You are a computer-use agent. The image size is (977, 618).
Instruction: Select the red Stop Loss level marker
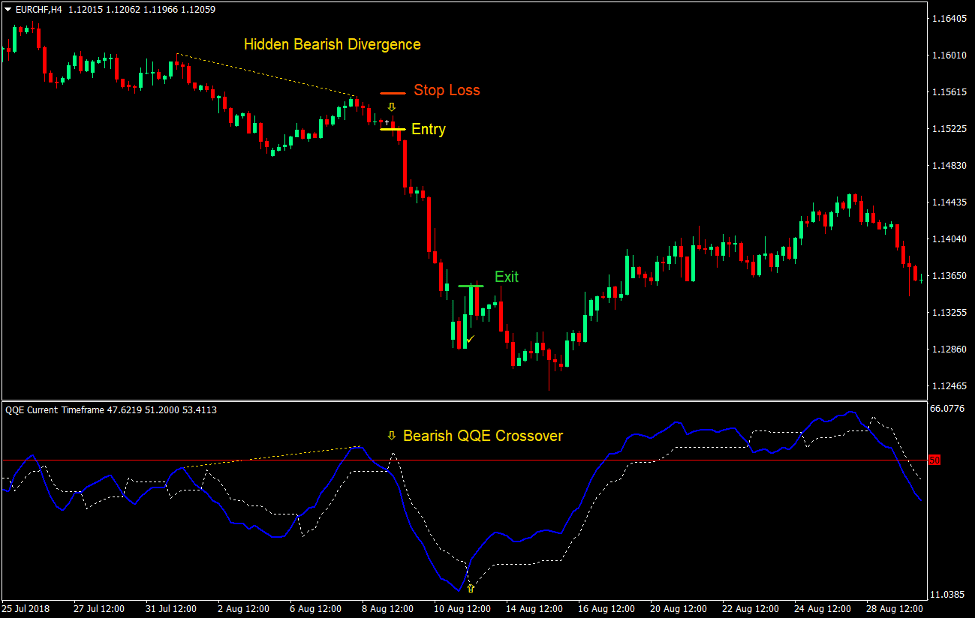click(x=392, y=92)
